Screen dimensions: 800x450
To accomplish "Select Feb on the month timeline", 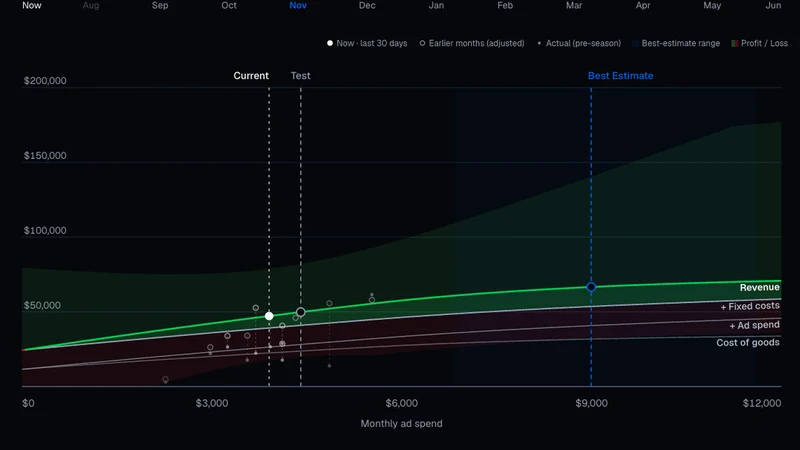I will [505, 6].
